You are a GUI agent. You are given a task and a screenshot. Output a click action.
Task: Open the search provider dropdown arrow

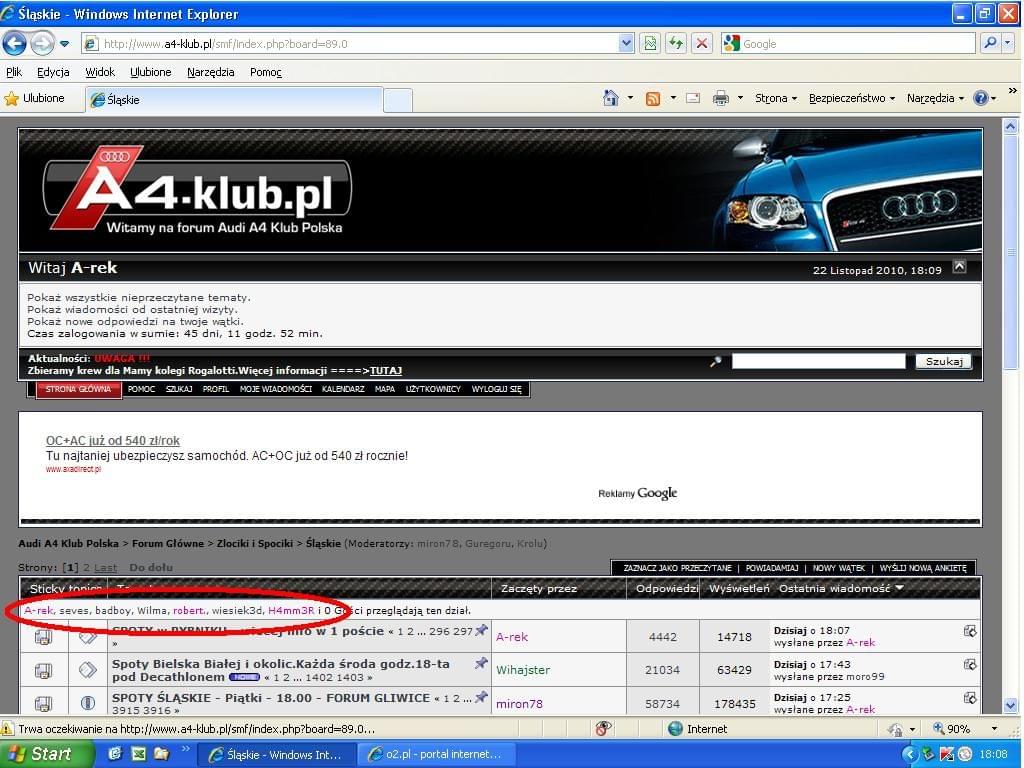(1008, 44)
